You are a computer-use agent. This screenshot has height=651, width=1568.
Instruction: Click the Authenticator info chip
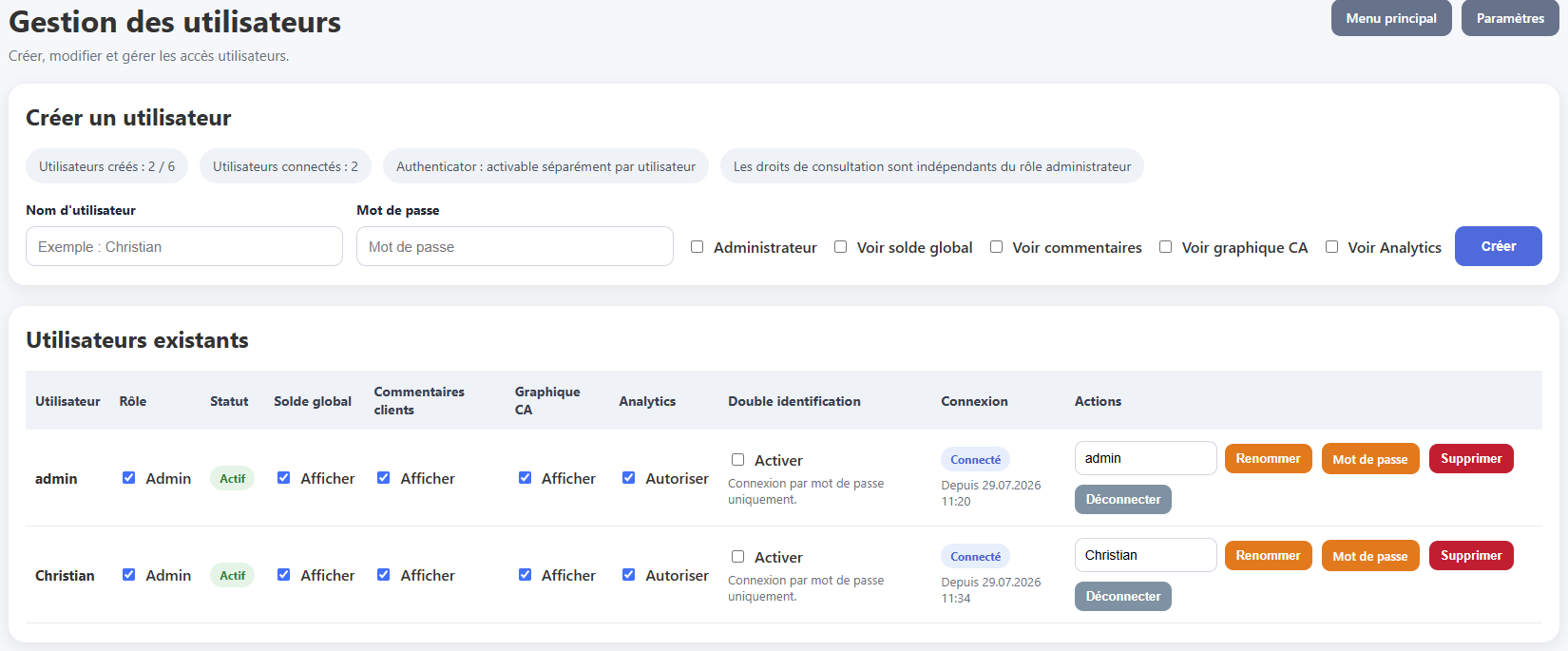click(545, 166)
